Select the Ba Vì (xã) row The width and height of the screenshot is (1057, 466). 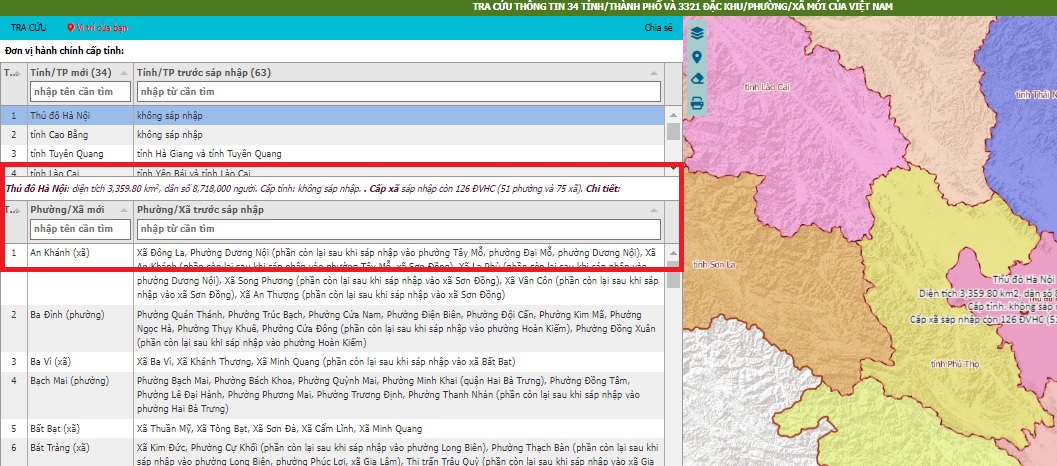click(332, 361)
